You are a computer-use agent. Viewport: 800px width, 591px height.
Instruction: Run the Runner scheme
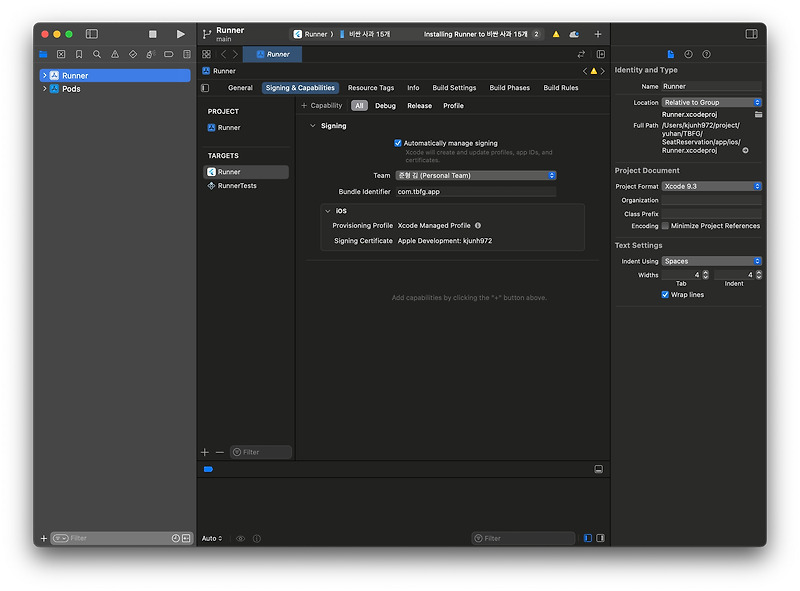tap(181, 34)
